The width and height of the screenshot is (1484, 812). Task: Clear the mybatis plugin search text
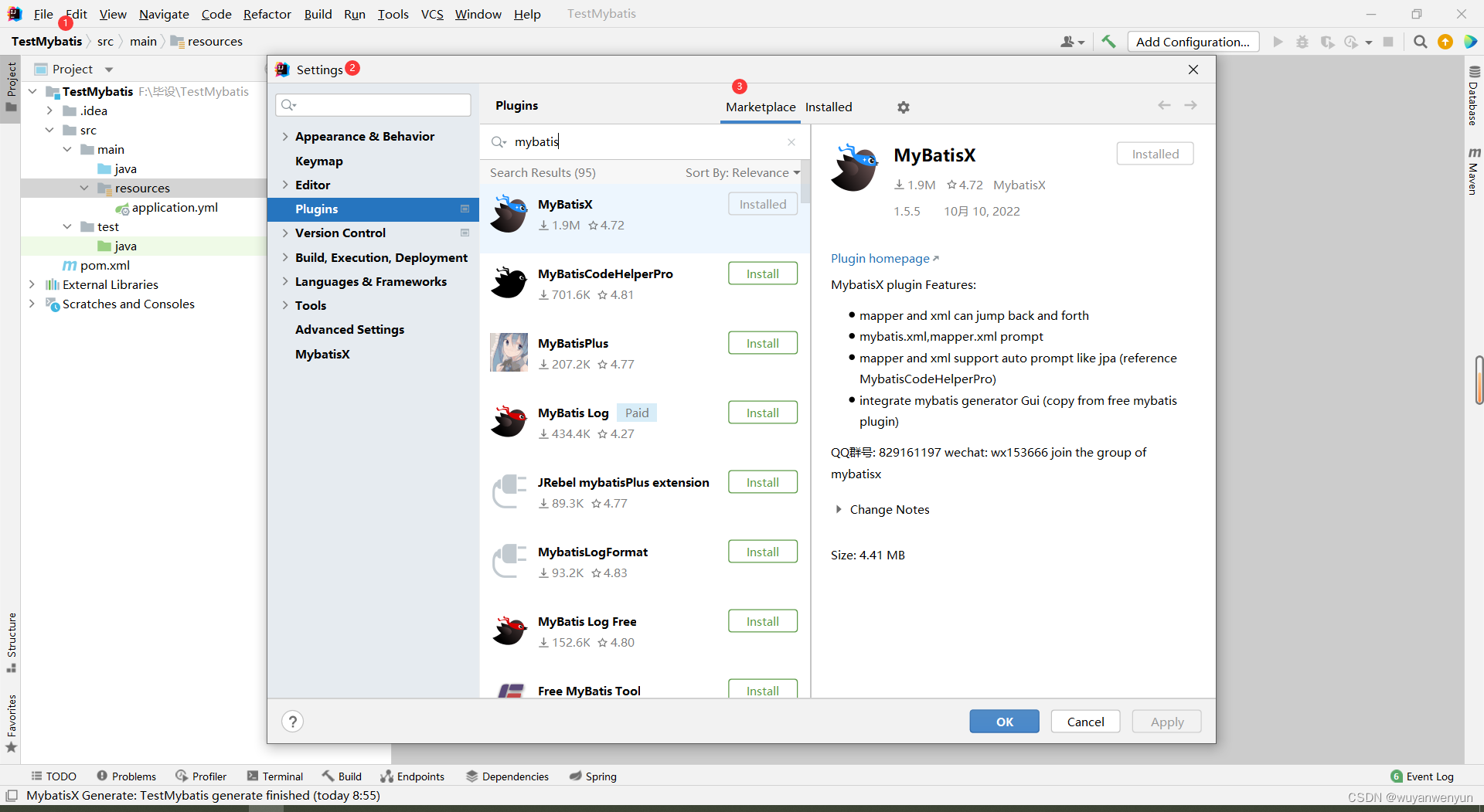pos(791,141)
